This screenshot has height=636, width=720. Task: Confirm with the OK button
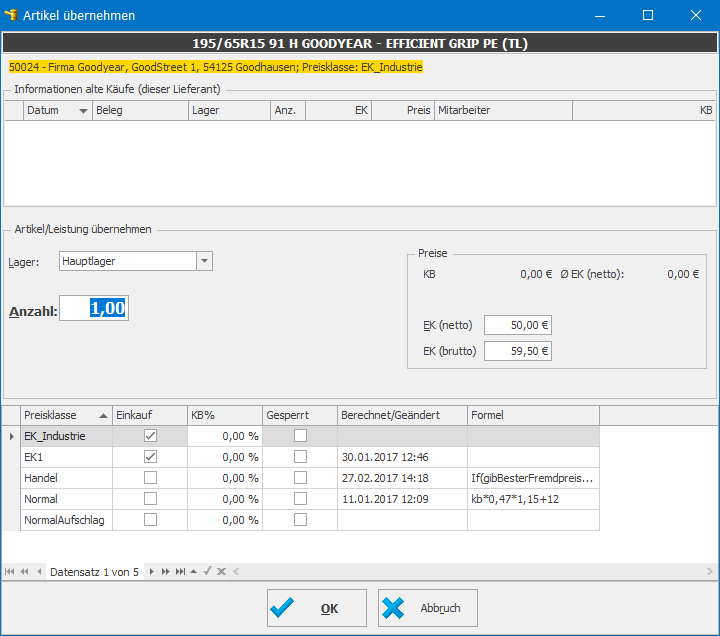pyautogui.click(x=317, y=608)
